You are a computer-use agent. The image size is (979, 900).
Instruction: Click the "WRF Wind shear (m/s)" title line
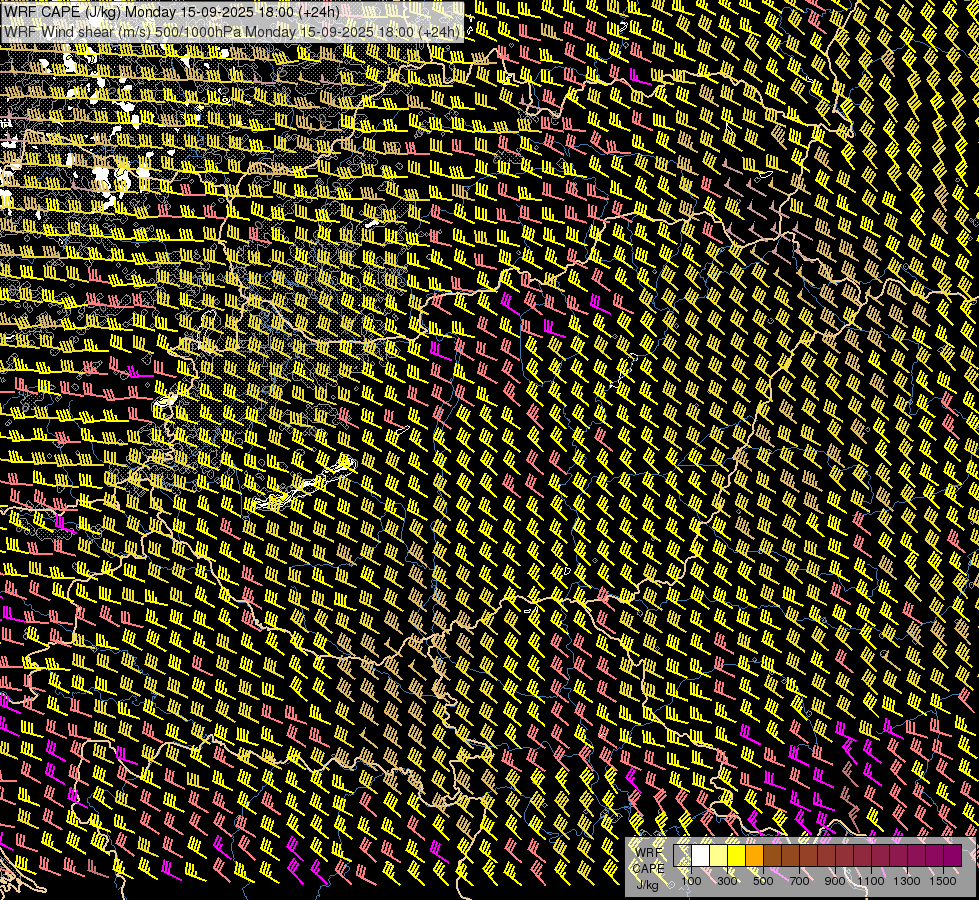pos(232,32)
